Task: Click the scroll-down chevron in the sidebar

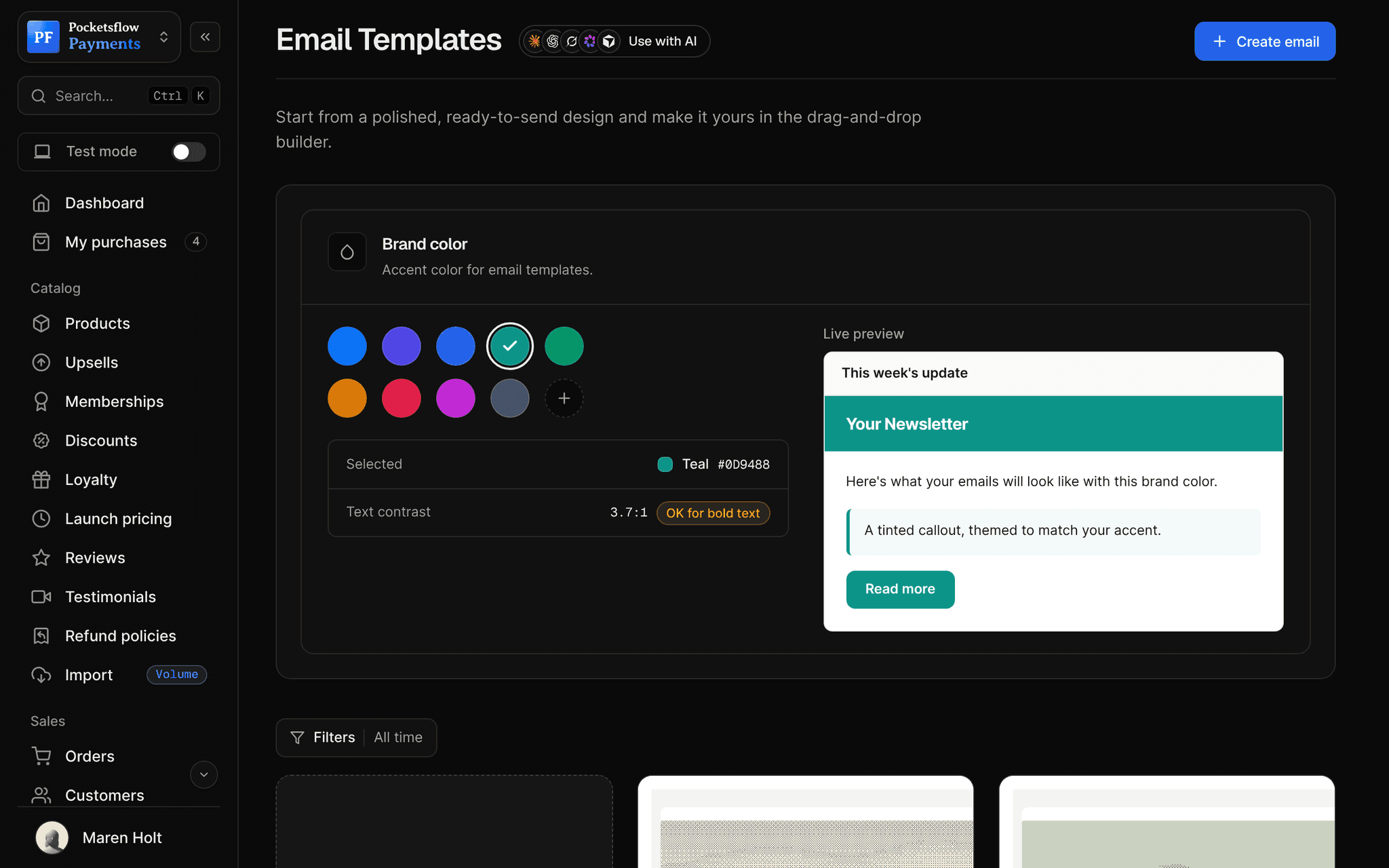Action: (x=203, y=774)
